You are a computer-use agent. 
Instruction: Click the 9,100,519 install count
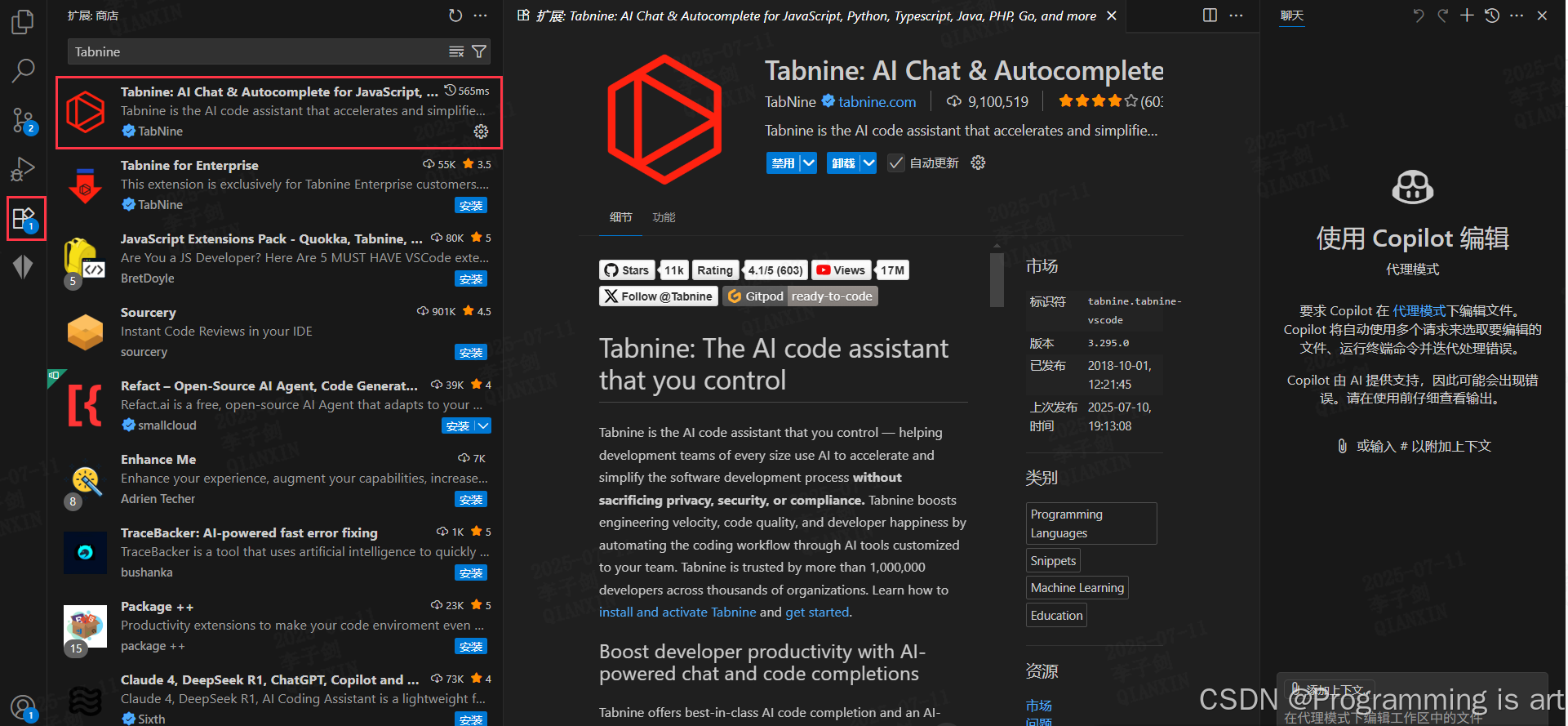point(987,102)
